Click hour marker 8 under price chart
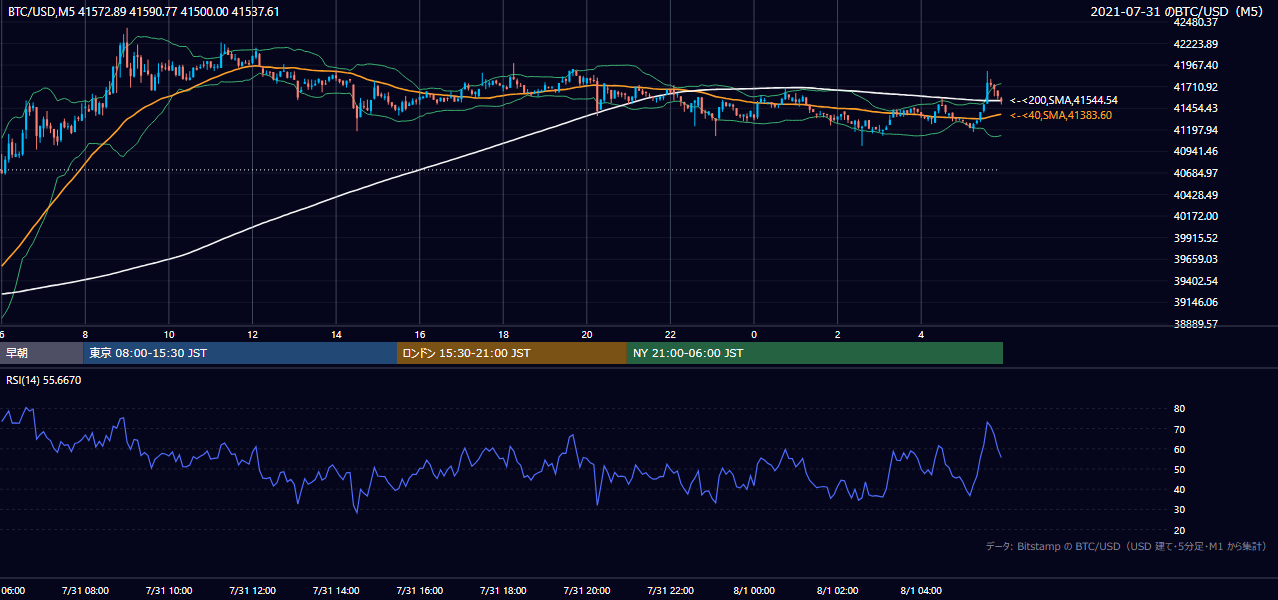This screenshot has height=600, width=1278. (85, 334)
